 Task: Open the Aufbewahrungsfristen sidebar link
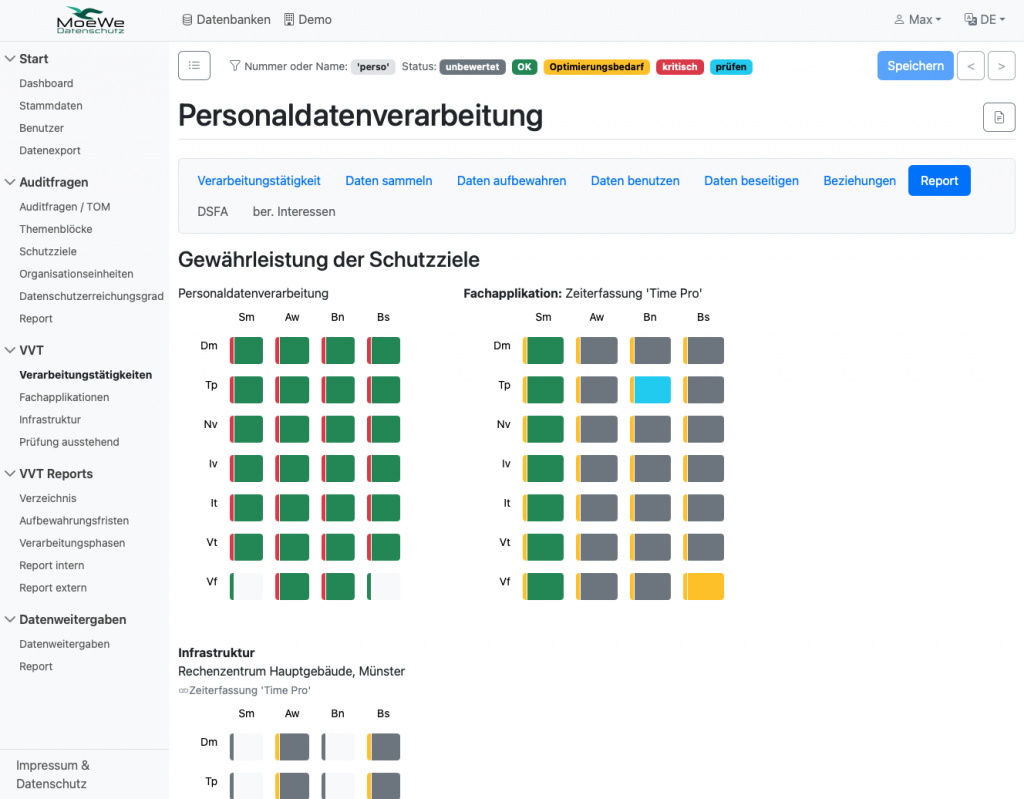click(74, 521)
